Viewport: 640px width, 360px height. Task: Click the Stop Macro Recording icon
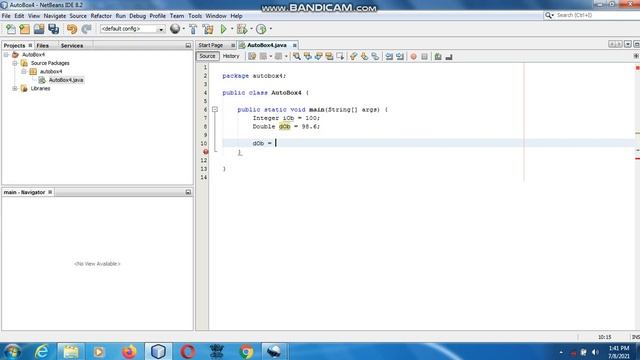click(x=424, y=57)
